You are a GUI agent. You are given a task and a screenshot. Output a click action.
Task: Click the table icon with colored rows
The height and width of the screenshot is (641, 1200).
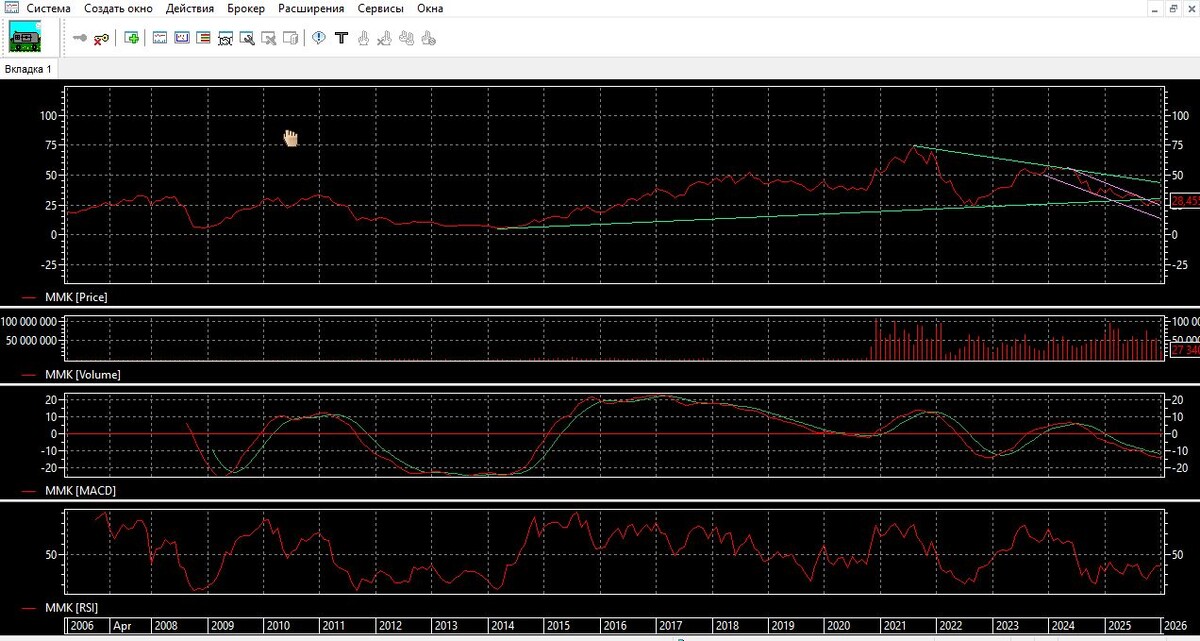203,38
